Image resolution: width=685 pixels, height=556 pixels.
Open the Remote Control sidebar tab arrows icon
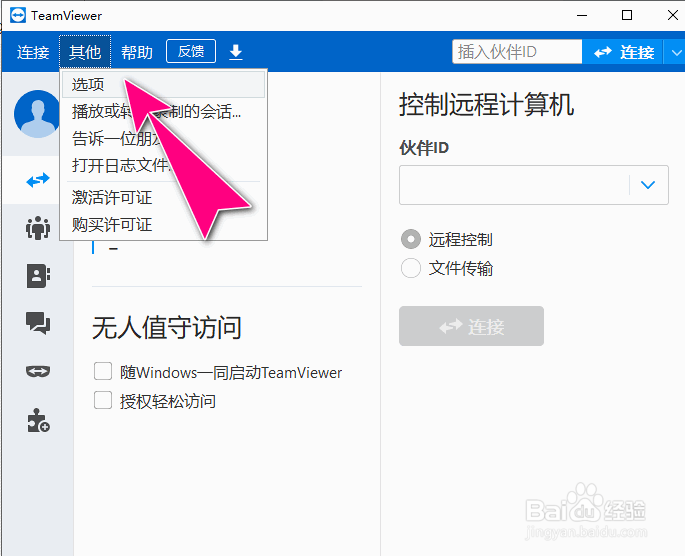click(38, 180)
